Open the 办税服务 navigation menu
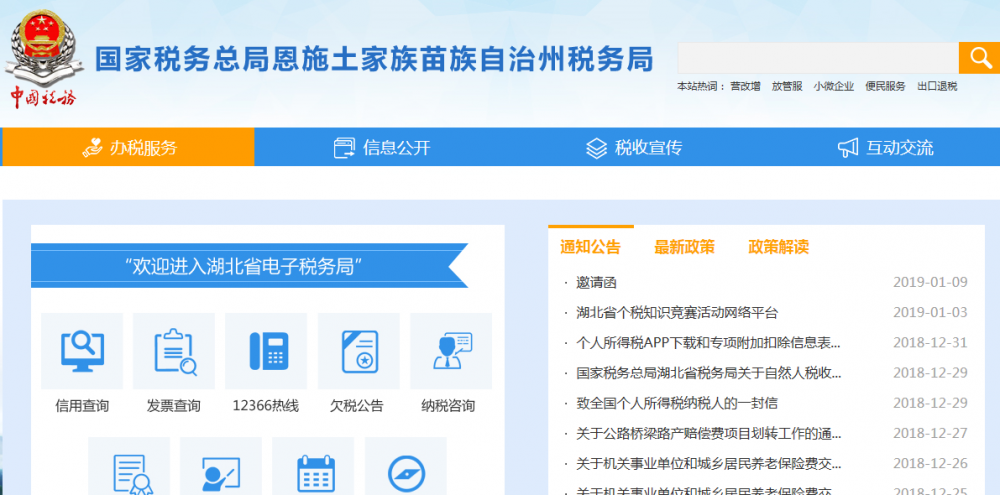The height and width of the screenshot is (495, 1000). pos(129,148)
